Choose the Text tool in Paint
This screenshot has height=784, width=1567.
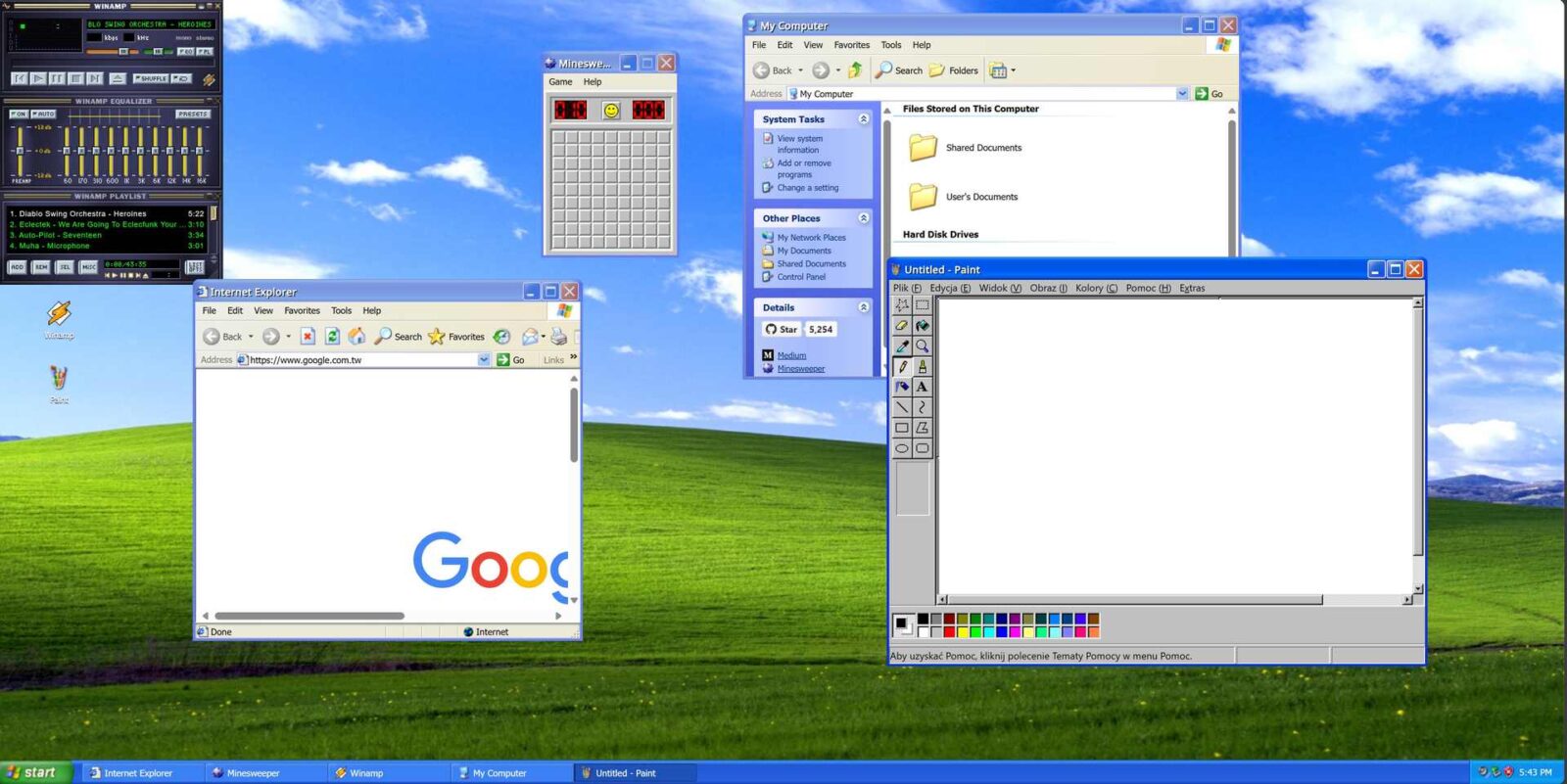pos(923,387)
